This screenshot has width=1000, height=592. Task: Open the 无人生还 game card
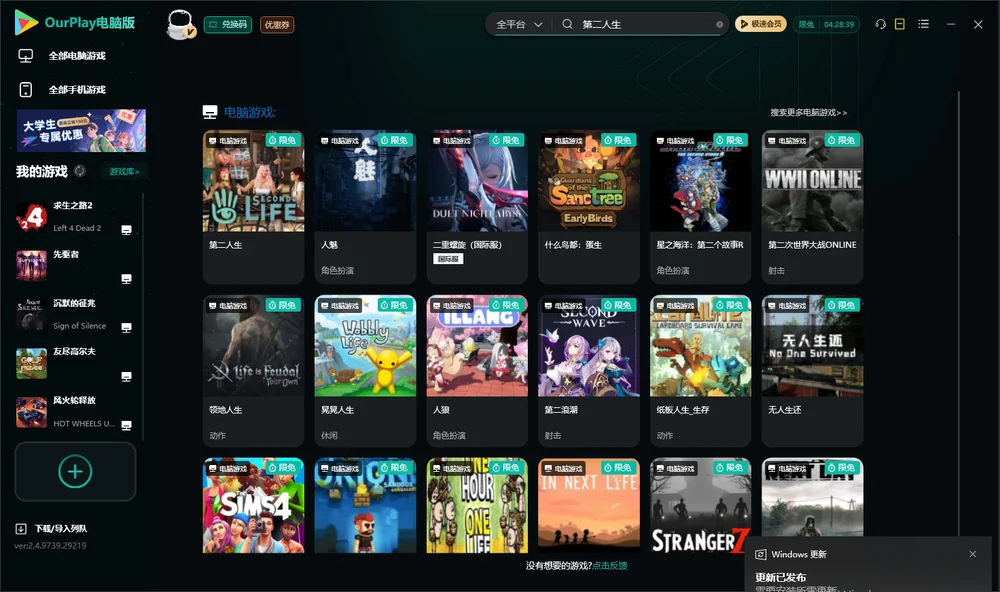click(x=812, y=371)
